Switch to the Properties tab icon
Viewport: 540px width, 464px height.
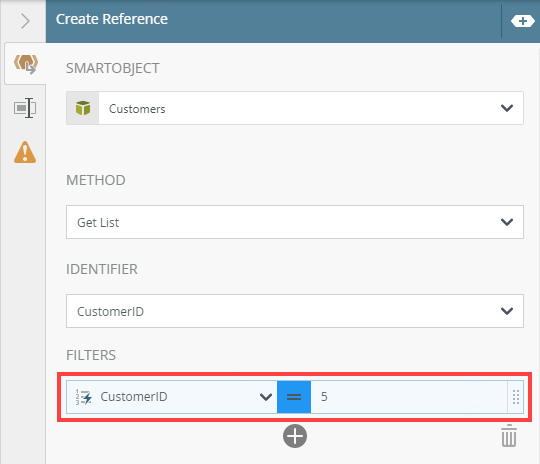click(25, 108)
